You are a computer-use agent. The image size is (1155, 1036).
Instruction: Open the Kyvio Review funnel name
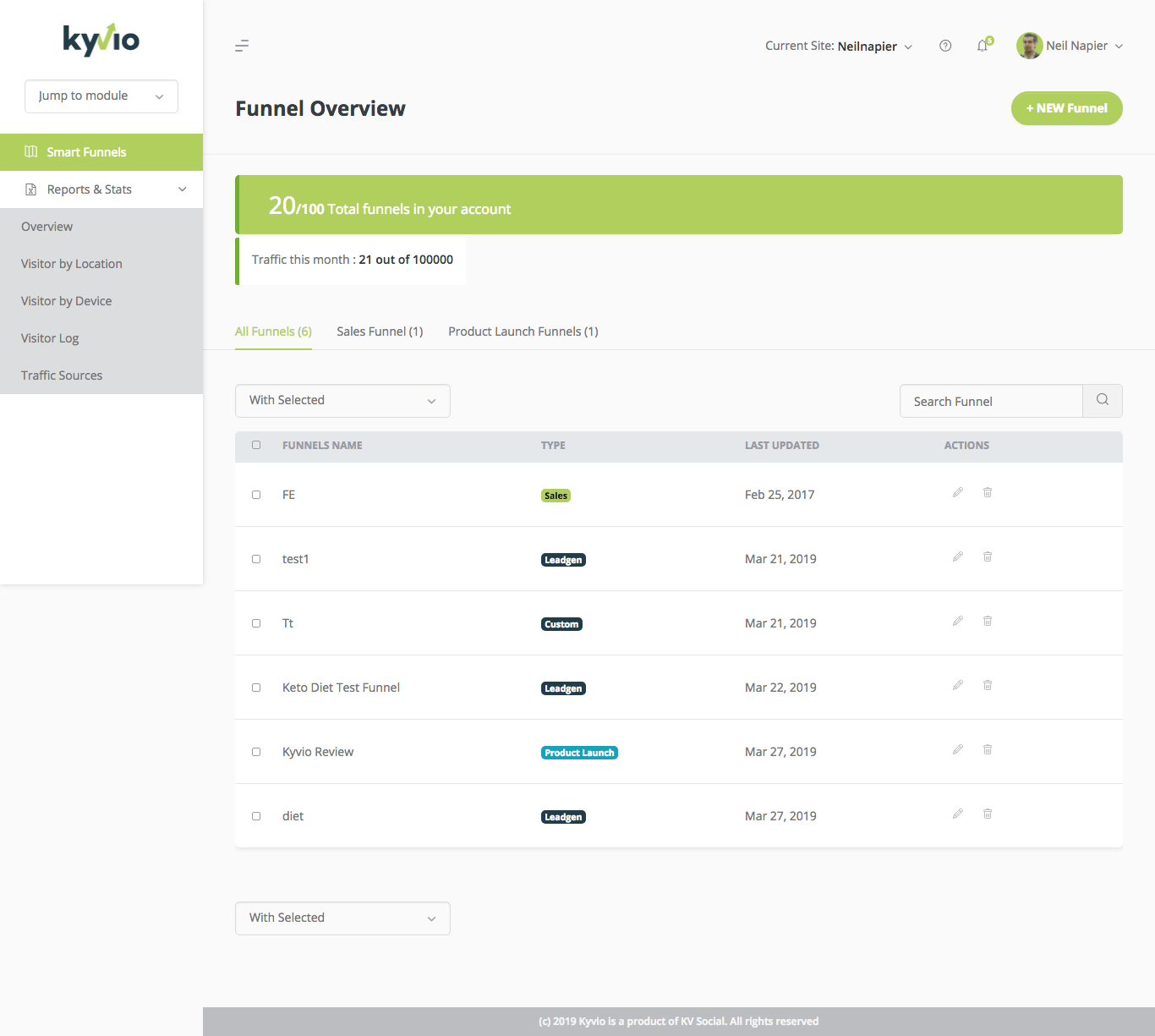tap(318, 752)
